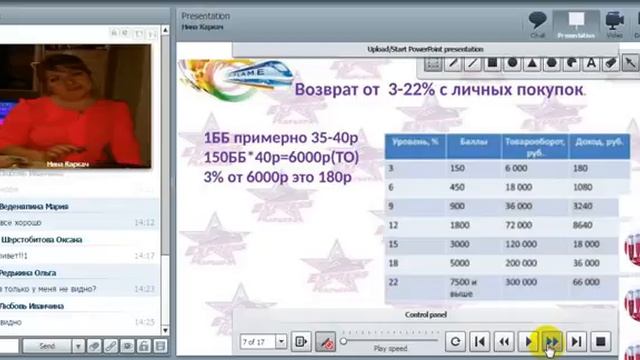Click the 'Доход, руб.' table header
Image resolution: width=640 pixels, height=360 pixels.
599,146
